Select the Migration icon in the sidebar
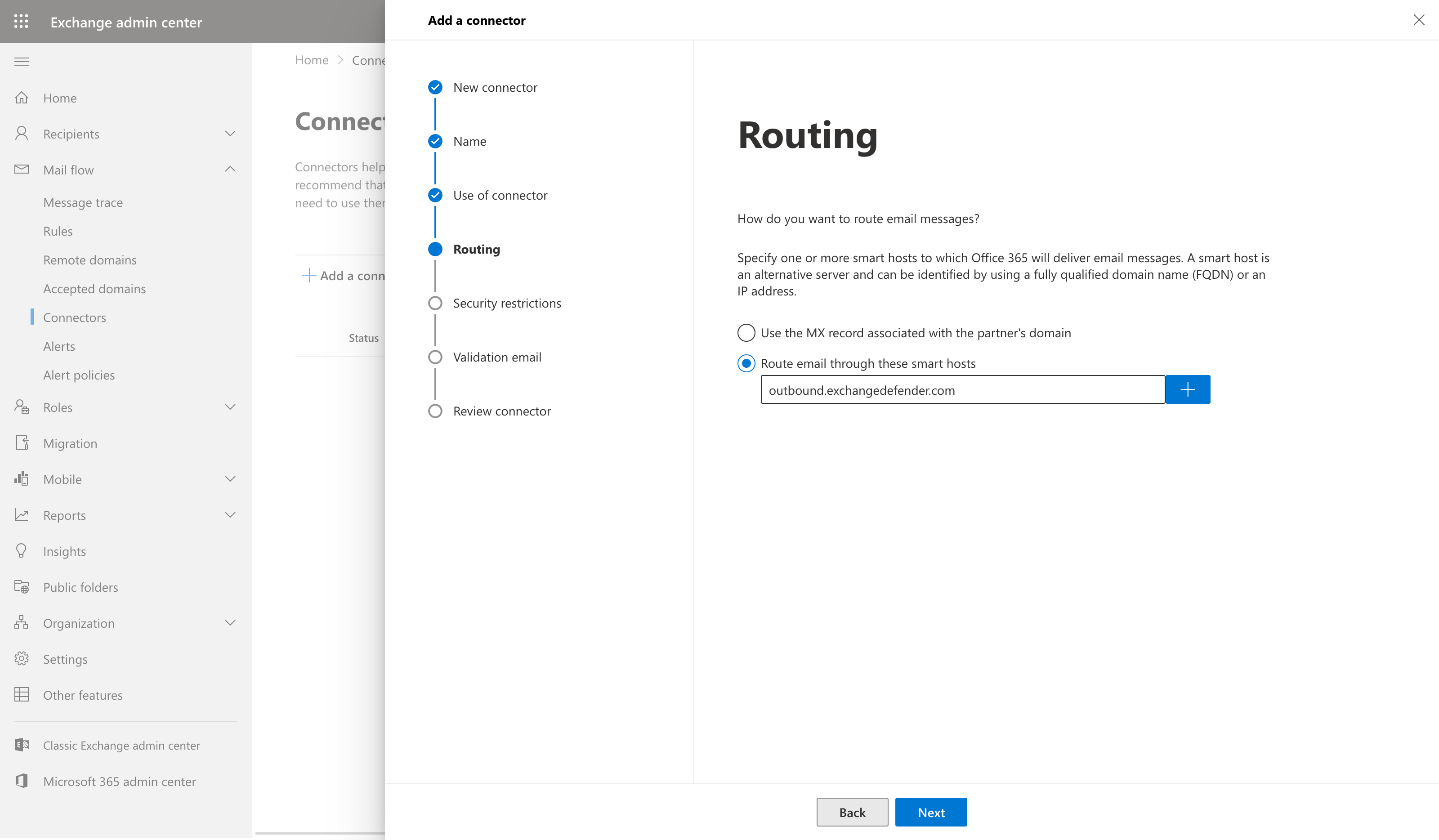 point(21,443)
